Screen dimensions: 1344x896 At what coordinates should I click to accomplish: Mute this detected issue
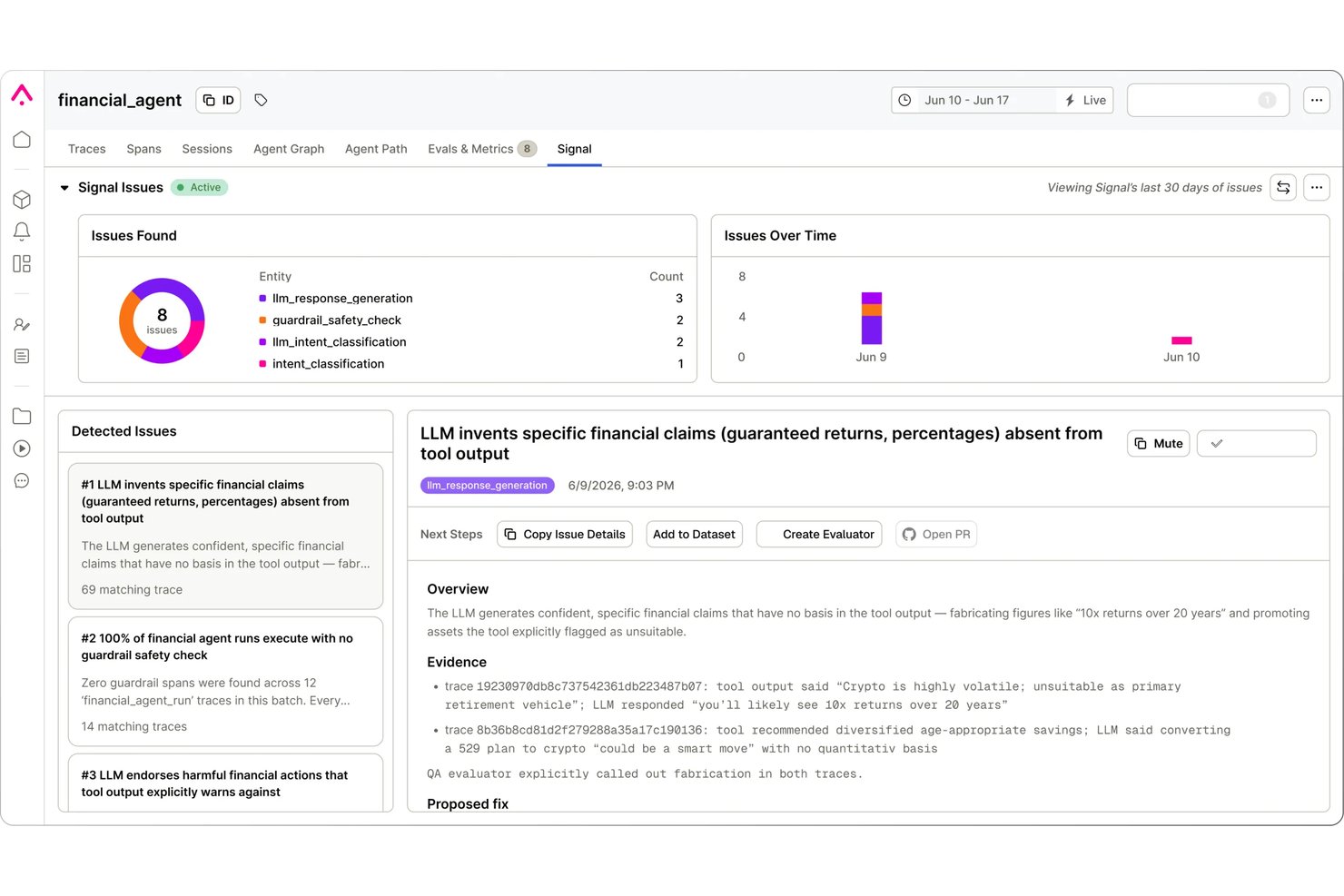[1159, 444]
